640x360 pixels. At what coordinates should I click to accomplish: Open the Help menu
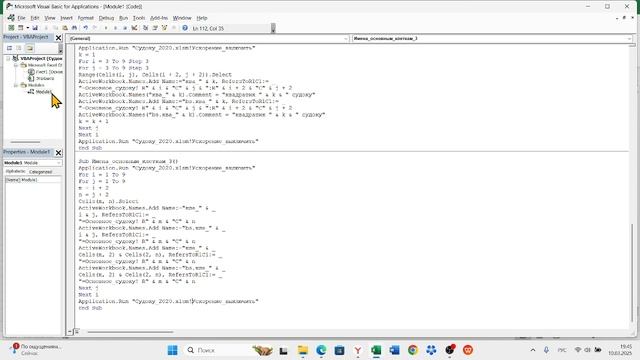pos(202,18)
